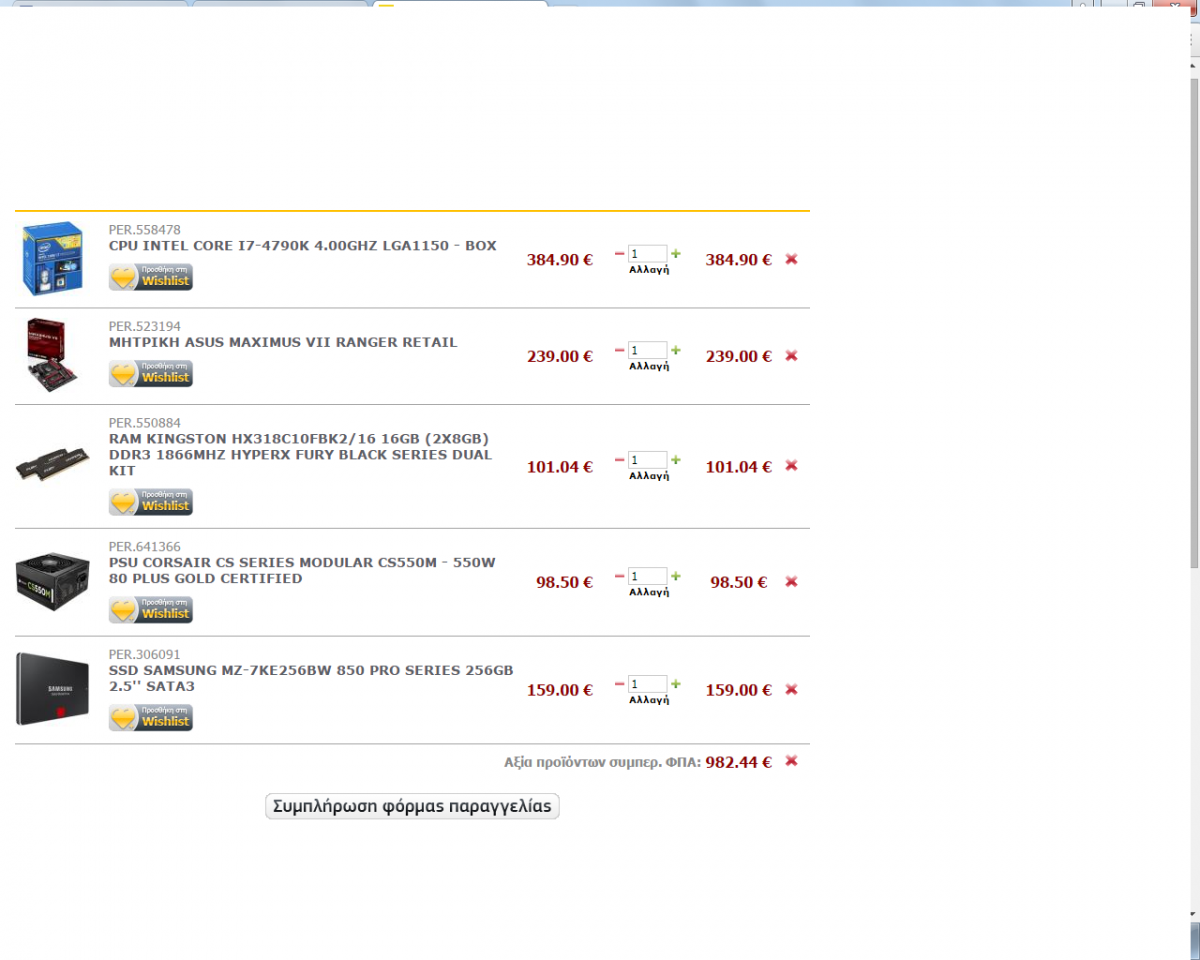1200x960 pixels.
Task: Add Samsung 850 Pro SSD to Wishlist
Action: coord(151,718)
